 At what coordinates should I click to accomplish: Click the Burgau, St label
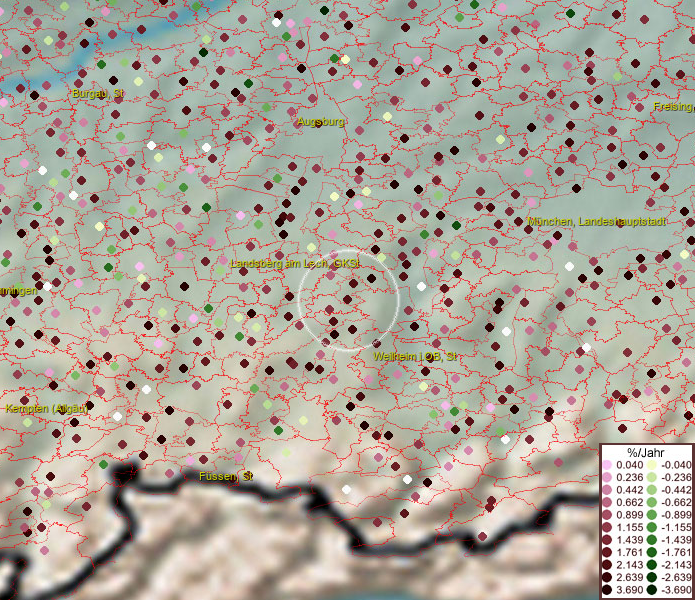click(98, 94)
